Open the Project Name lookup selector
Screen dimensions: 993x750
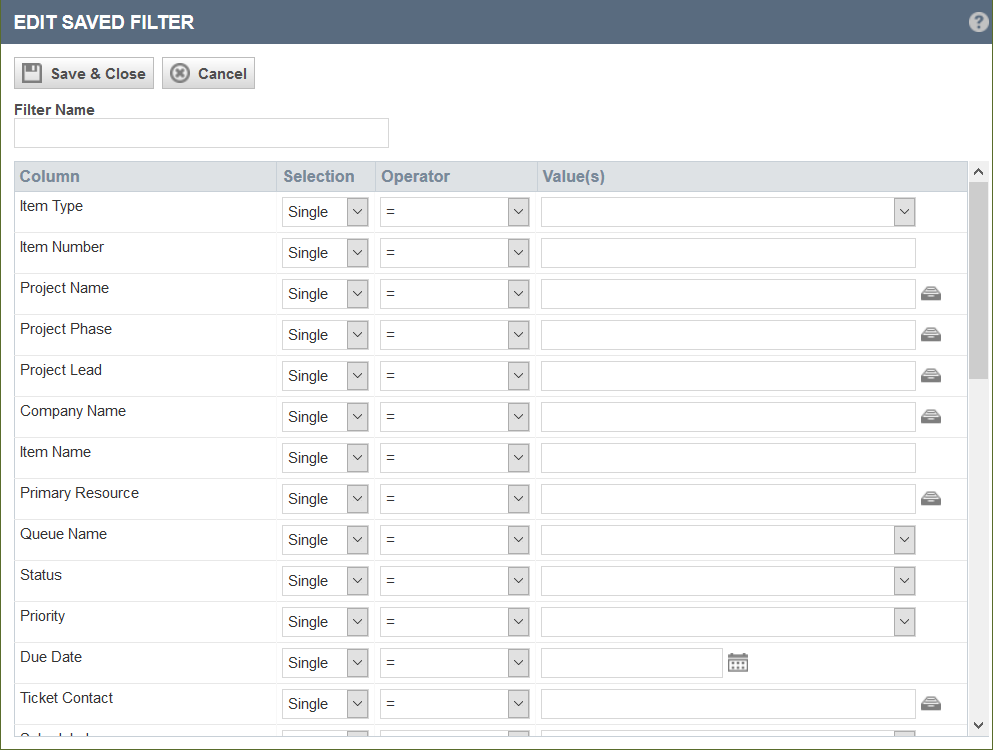[931, 293]
